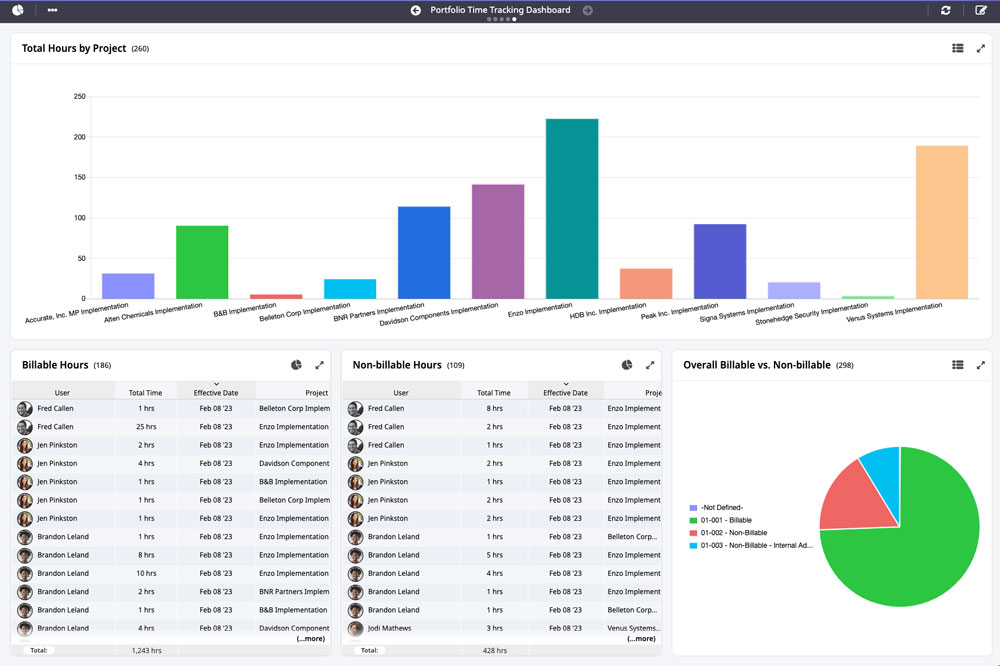This screenshot has height=666, width=1000.
Task: Expand the Total Hours by Project chart fullscreen
Action: pyautogui.click(x=981, y=47)
